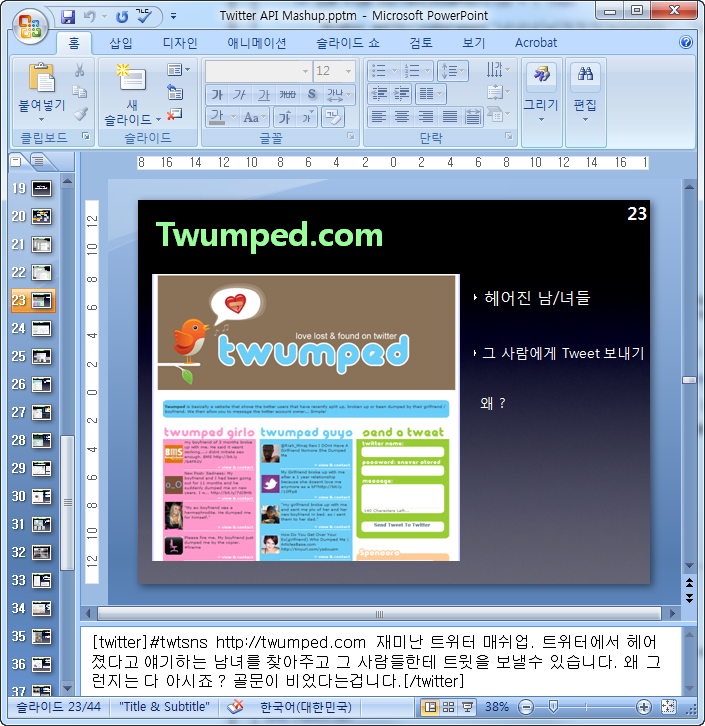The width and height of the screenshot is (705, 726).
Task: Select slide 24 thumbnail
Action: tap(41, 329)
